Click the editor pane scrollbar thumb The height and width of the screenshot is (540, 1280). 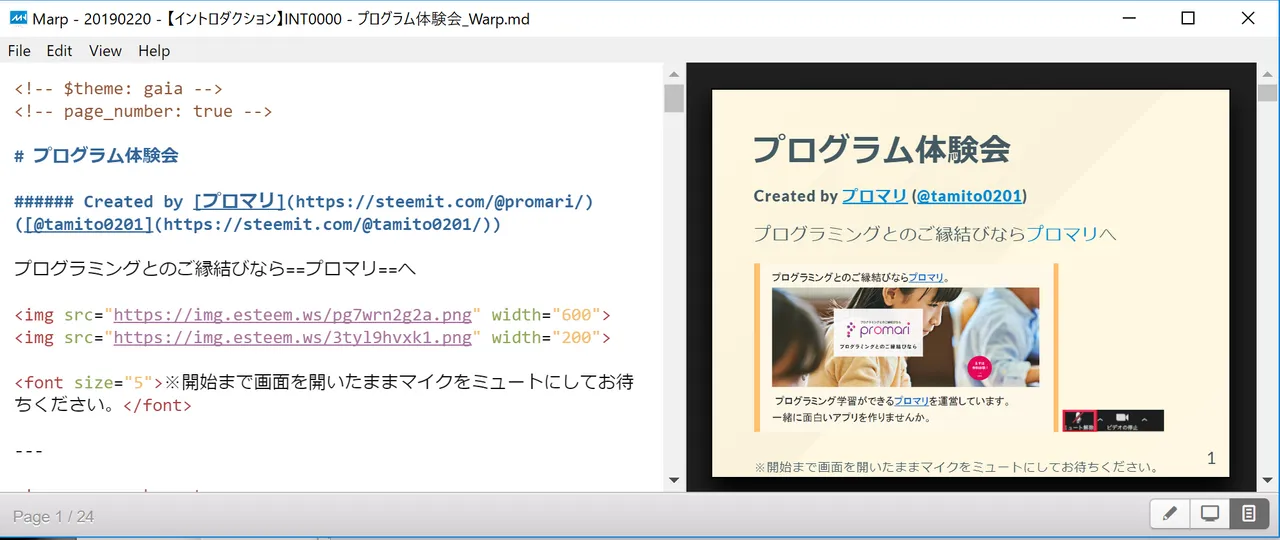point(674,99)
